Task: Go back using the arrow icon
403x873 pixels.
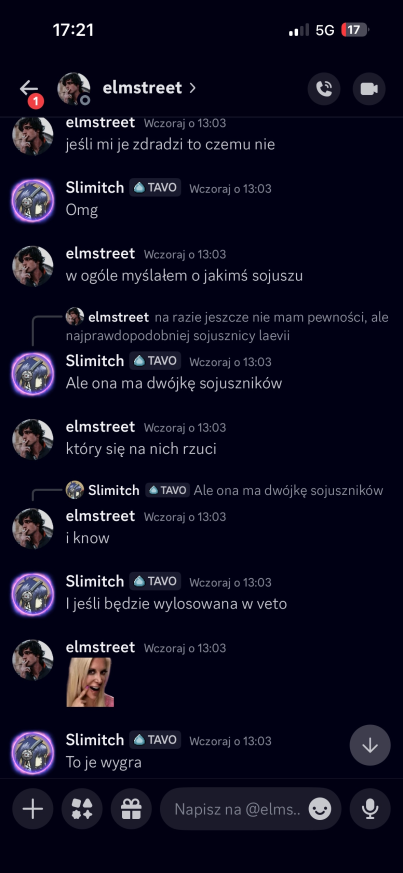Action: click(29, 88)
